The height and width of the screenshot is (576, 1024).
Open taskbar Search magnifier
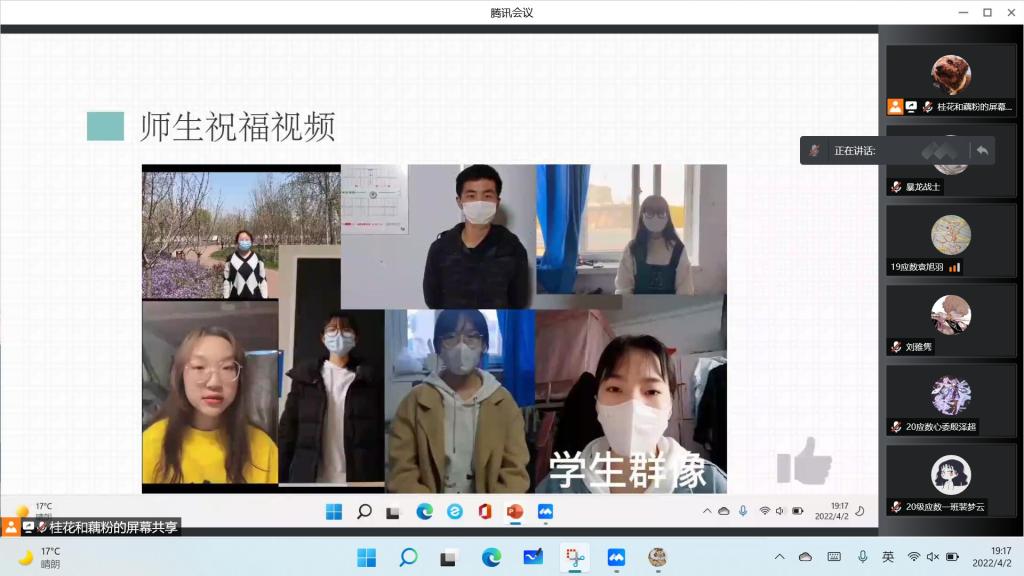pos(408,557)
